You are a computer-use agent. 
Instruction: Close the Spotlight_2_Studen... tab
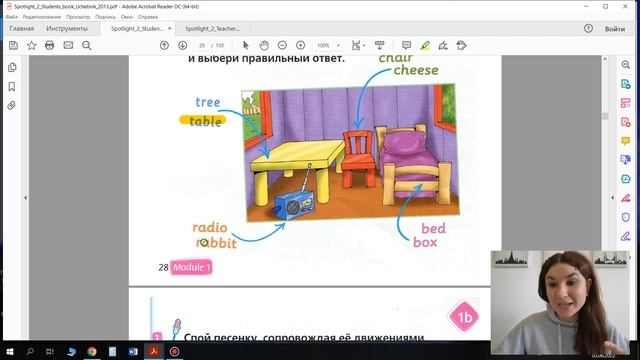click(x=169, y=29)
